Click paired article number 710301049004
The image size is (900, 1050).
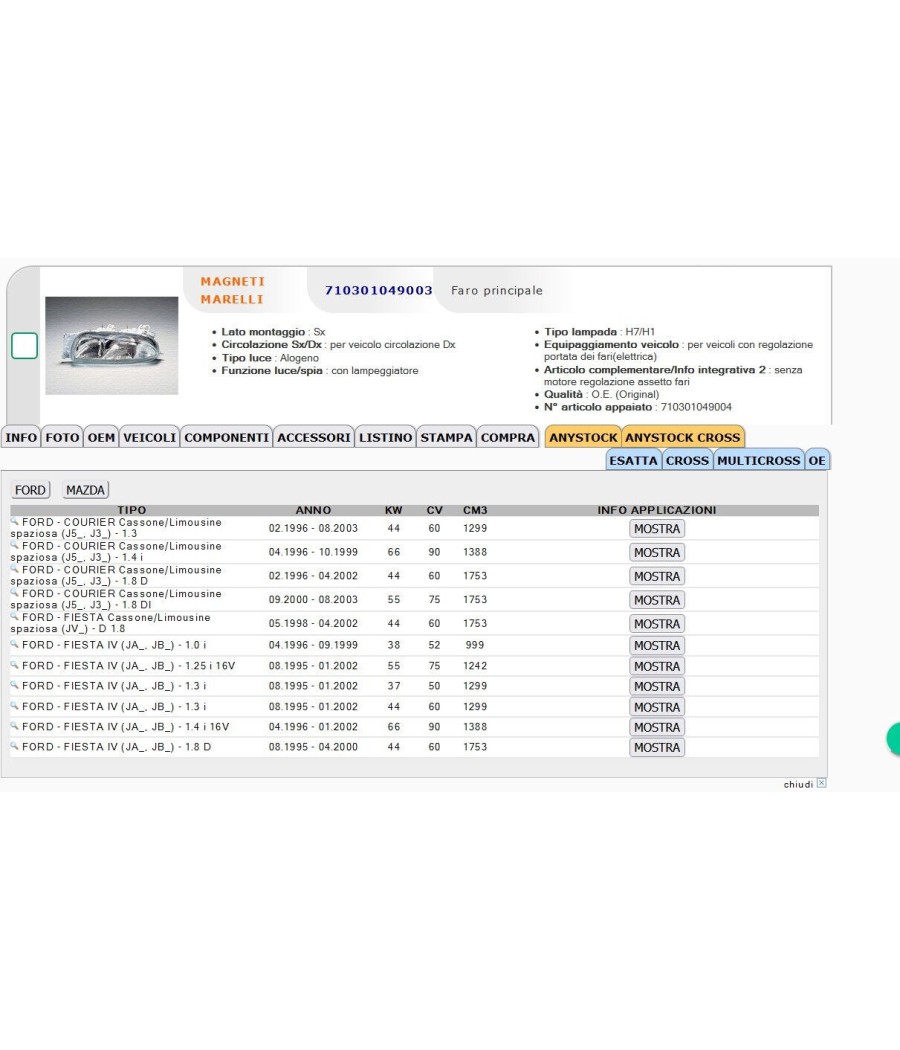696,407
